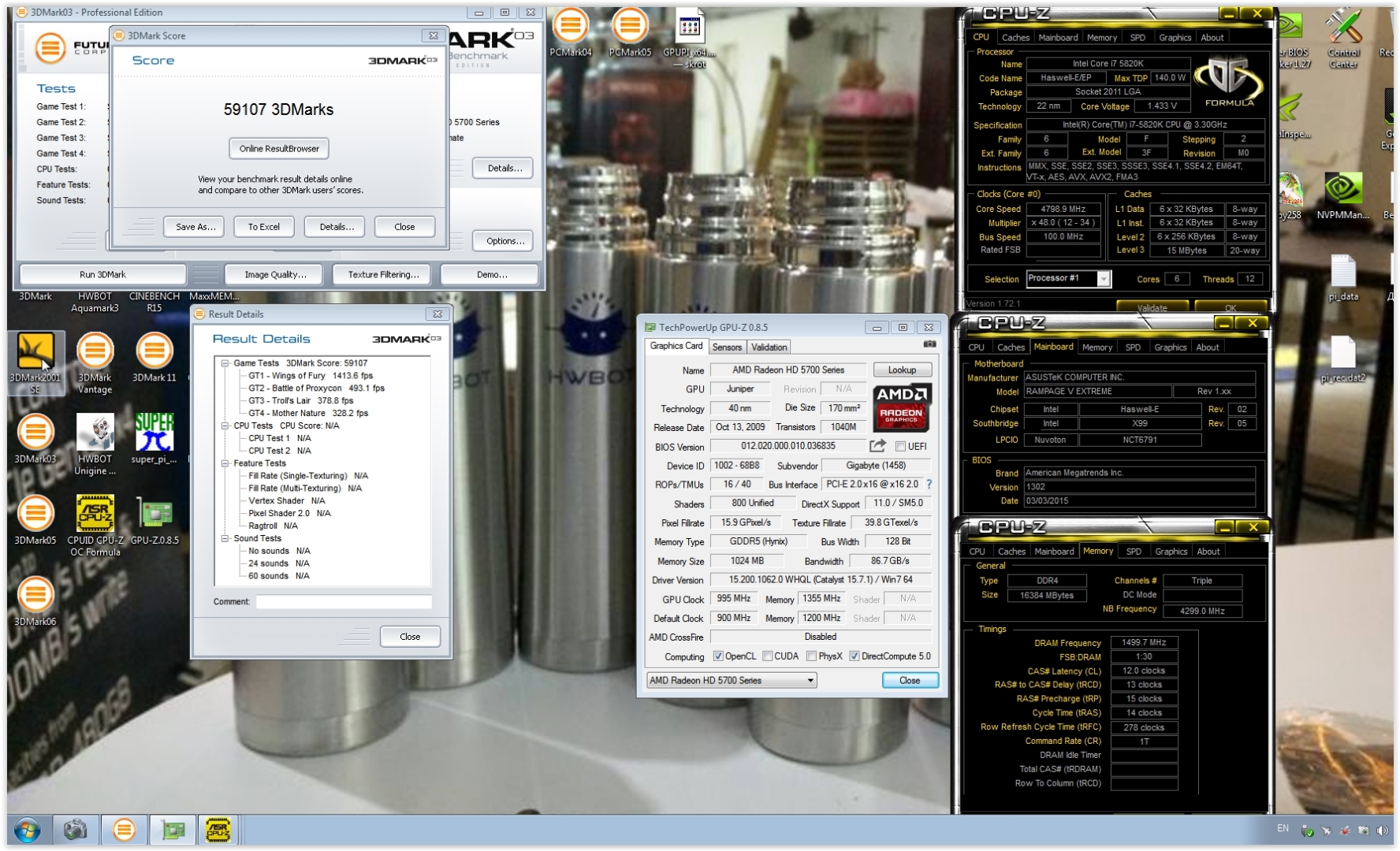Select the PCMark04 desktop icon
Screen dimensions: 1400x851
570,33
